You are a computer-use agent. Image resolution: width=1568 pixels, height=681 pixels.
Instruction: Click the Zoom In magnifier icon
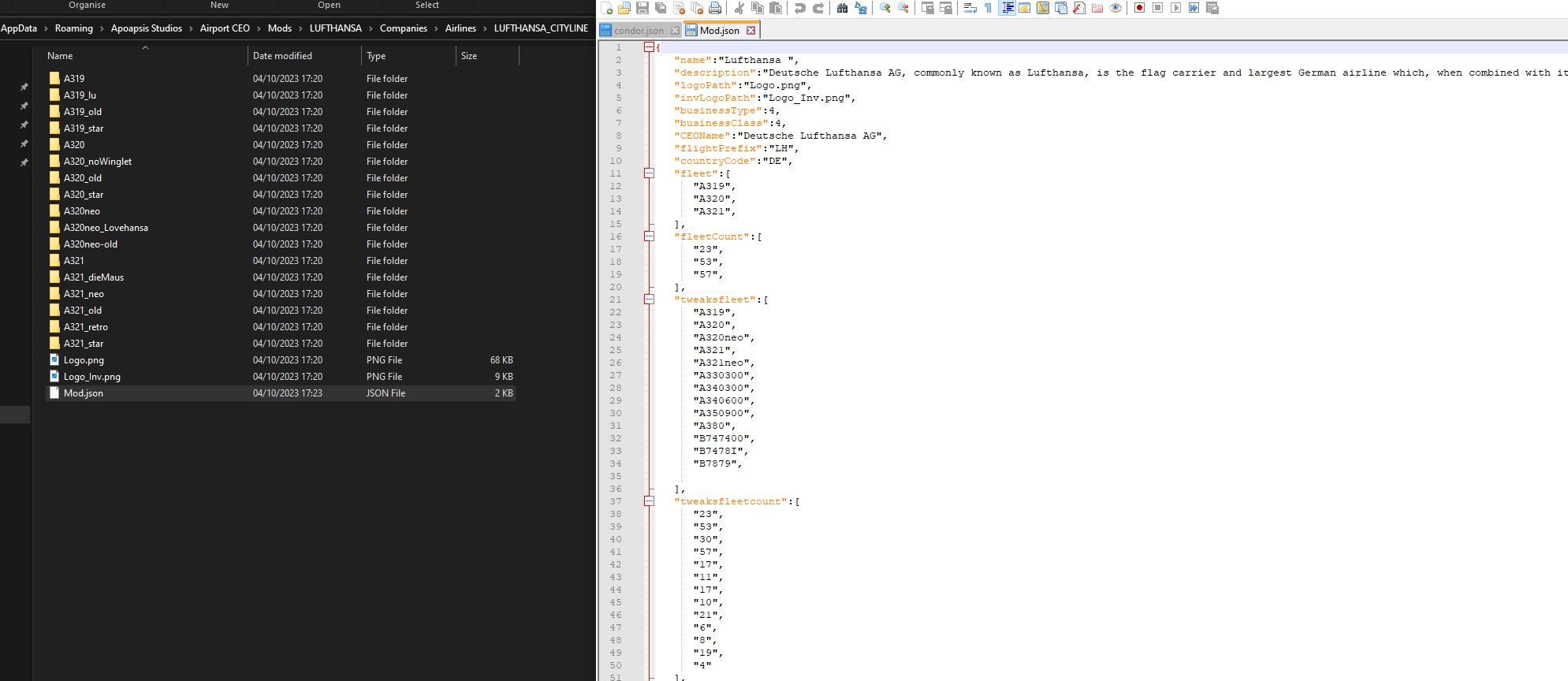tap(885, 8)
